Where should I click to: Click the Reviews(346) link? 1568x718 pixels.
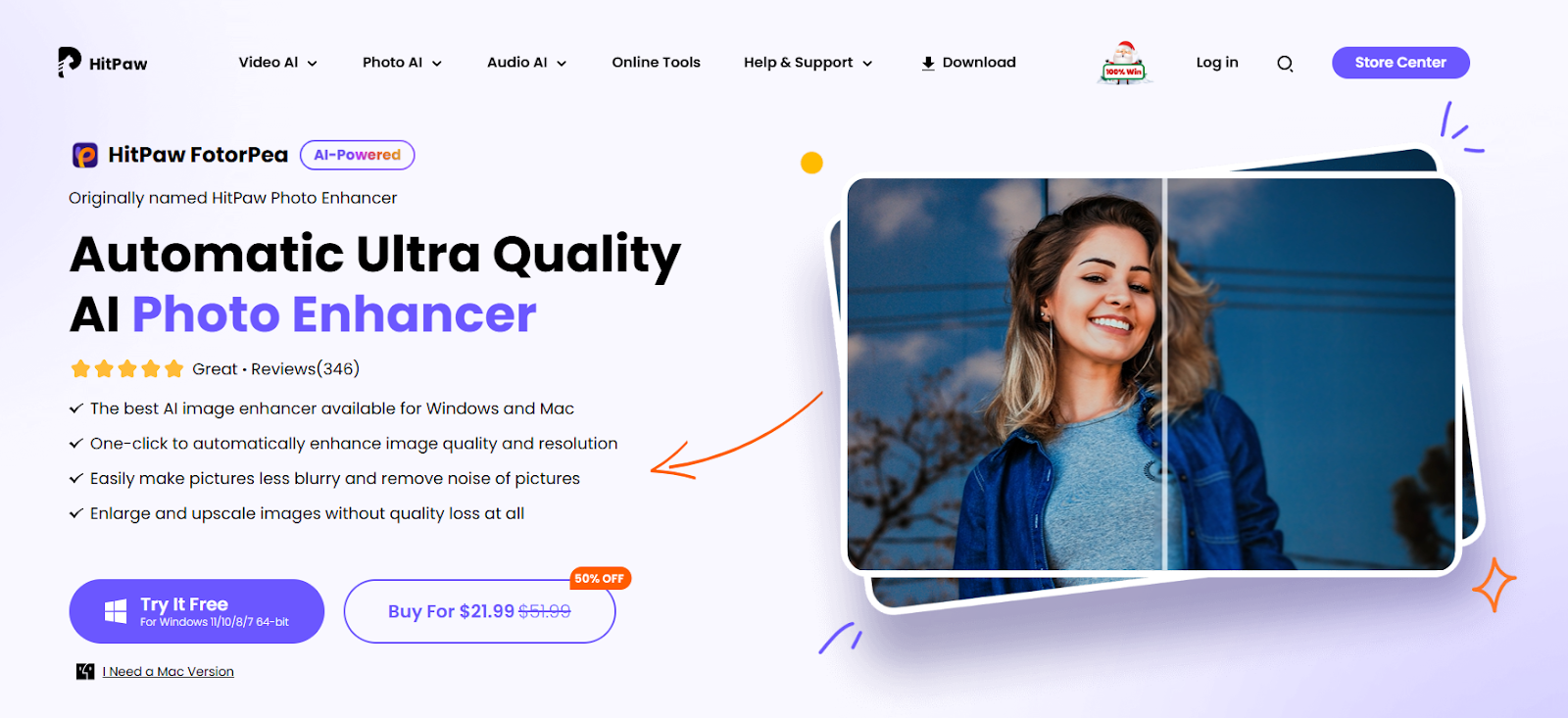[x=306, y=369]
